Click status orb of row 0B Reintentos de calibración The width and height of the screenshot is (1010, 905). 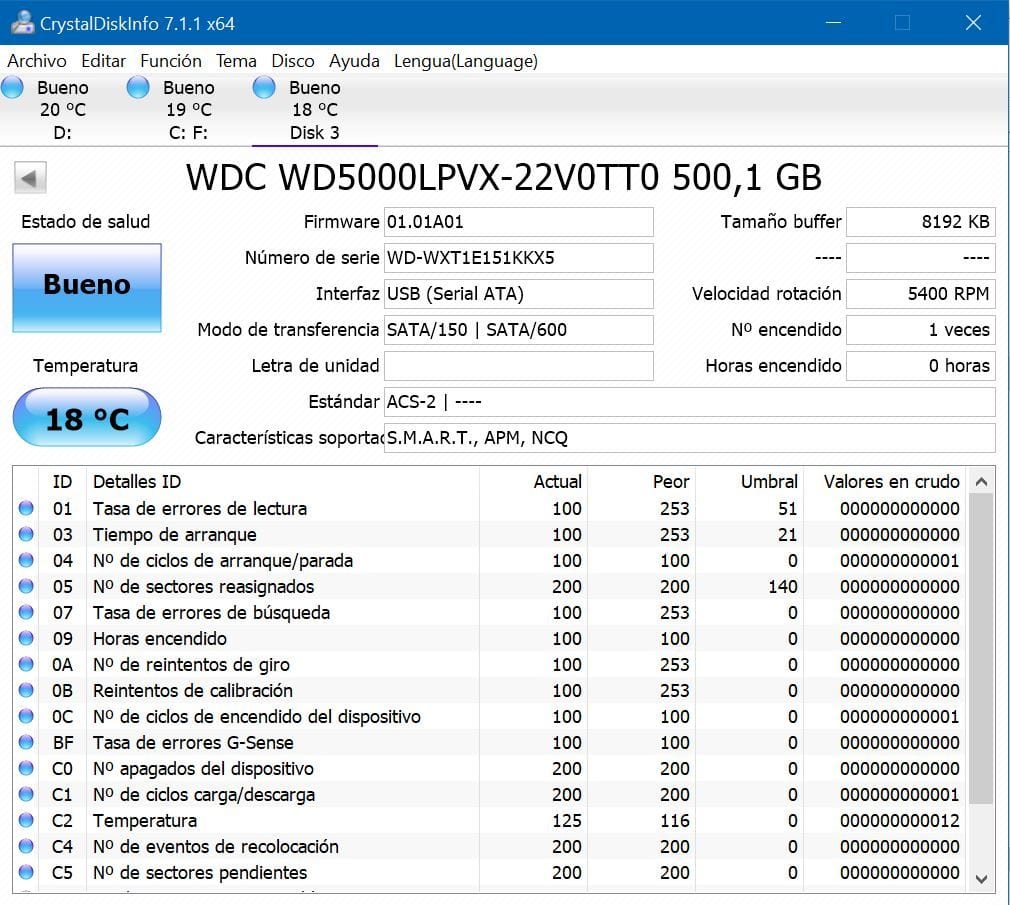26,691
